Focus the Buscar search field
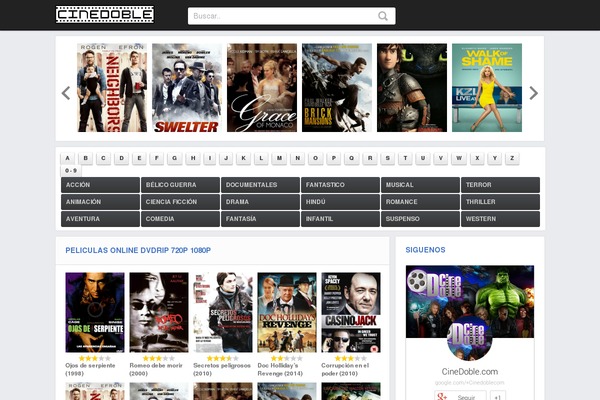The width and height of the screenshot is (600, 400). click(292, 16)
